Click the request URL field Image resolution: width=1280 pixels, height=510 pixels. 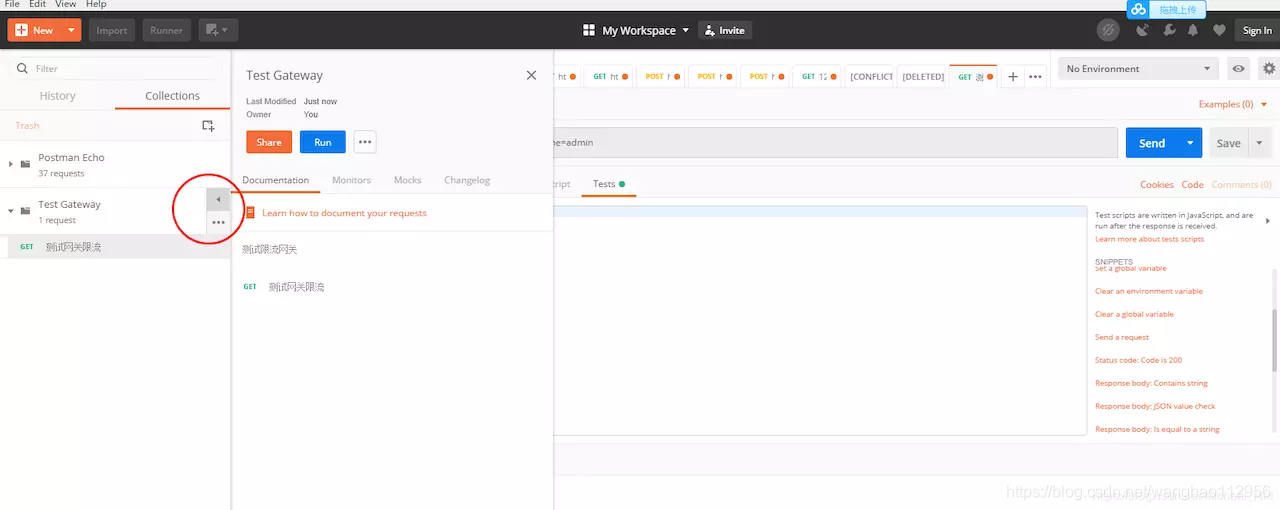pyautogui.click(x=835, y=142)
